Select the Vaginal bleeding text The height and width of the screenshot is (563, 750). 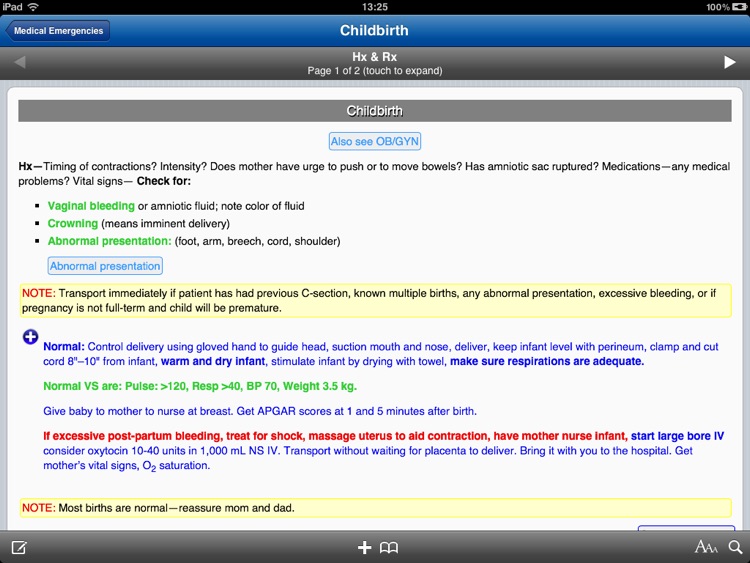(91, 206)
